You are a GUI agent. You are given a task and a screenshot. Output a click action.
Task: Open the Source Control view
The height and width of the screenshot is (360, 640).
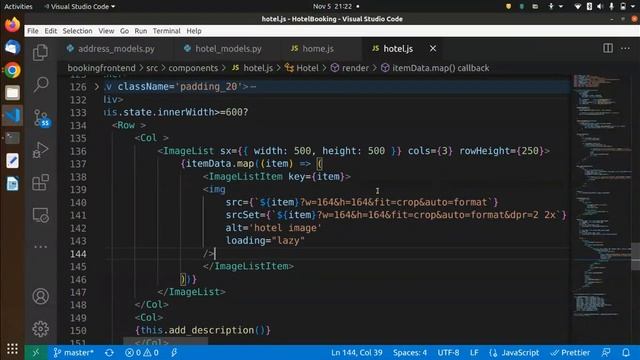coord(41,118)
